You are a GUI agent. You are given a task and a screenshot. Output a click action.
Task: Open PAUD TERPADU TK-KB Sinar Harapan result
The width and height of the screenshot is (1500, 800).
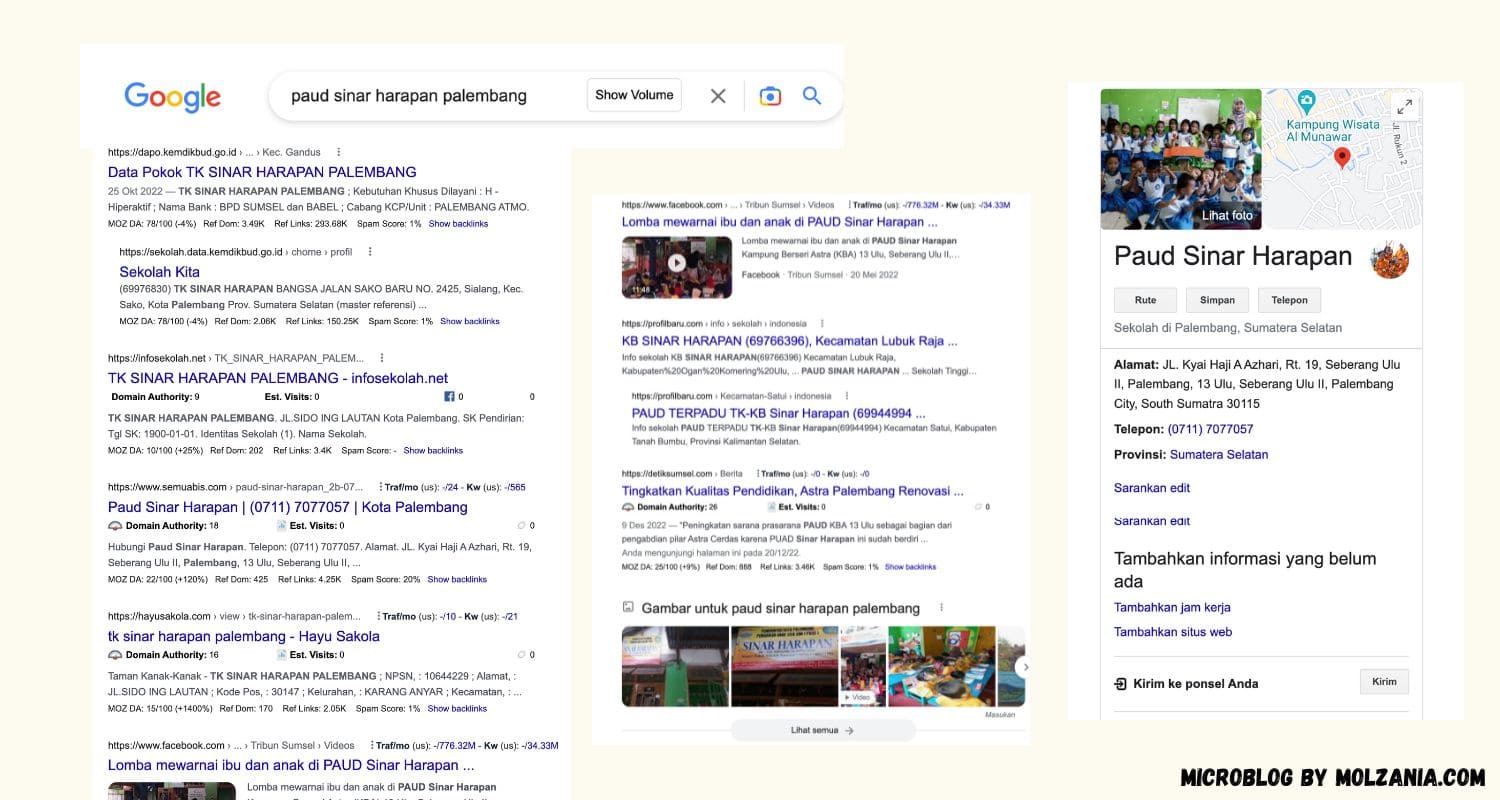click(x=778, y=413)
